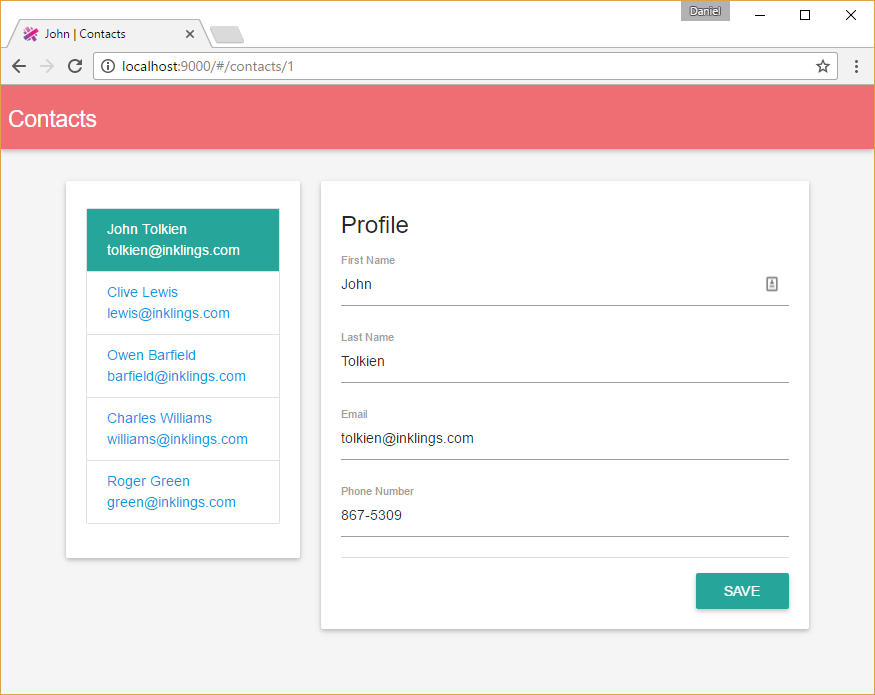Screen dimensions: 875x695
Task: Click the tab favicon for John | Contacts
Action: click(x=31, y=34)
